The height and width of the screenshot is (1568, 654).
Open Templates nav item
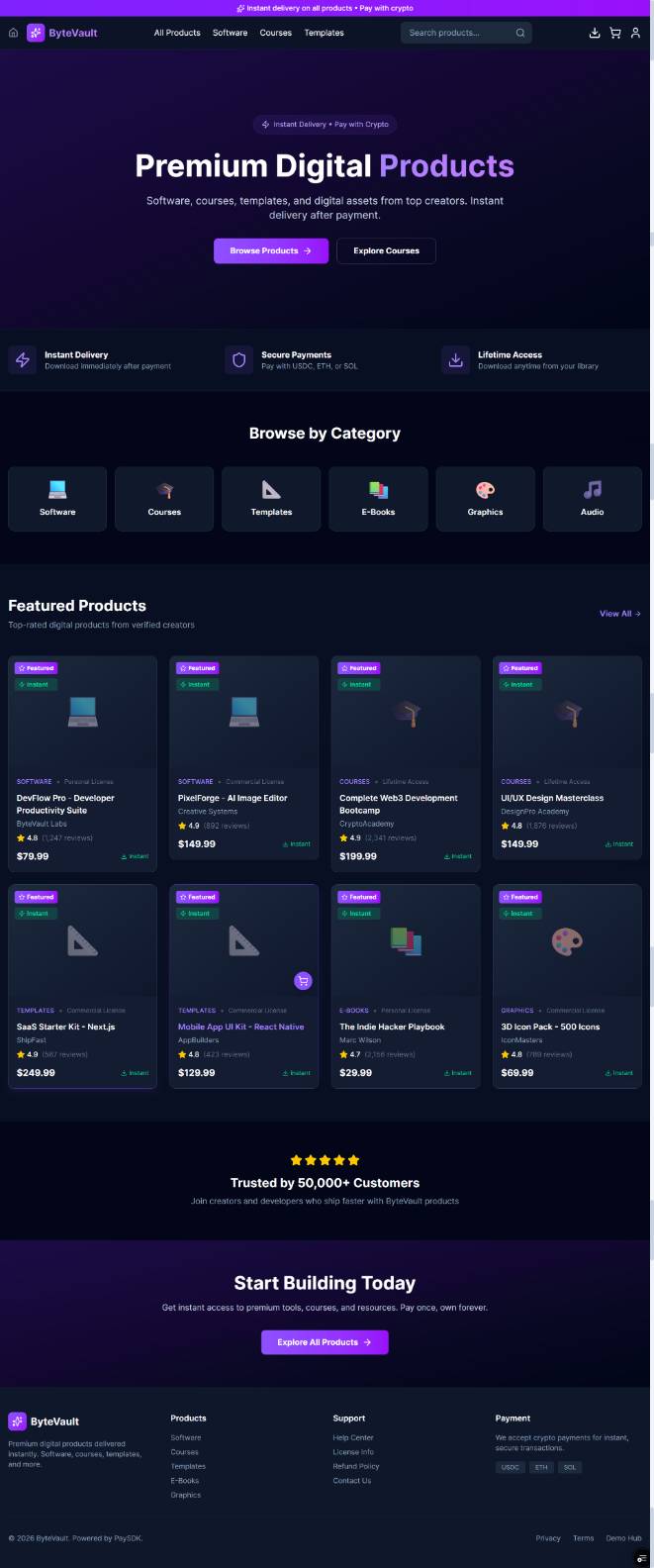click(324, 33)
